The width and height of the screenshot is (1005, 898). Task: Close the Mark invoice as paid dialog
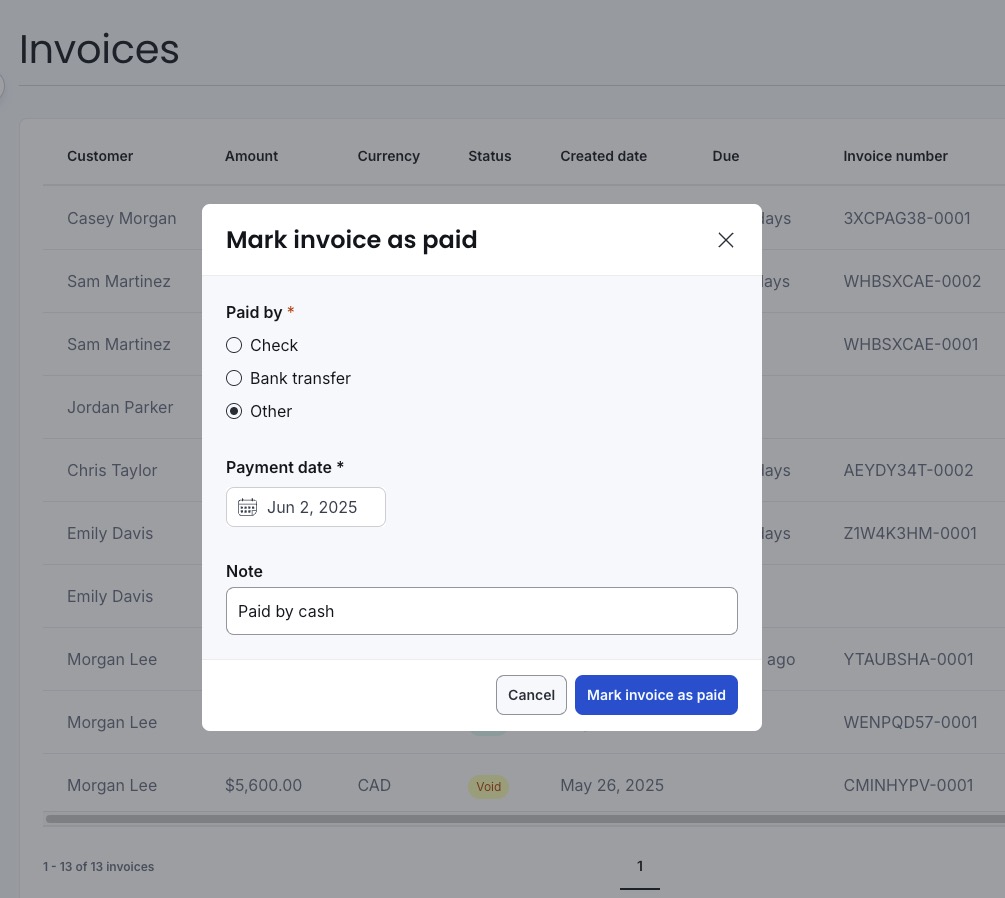pyautogui.click(x=726, y=240)
